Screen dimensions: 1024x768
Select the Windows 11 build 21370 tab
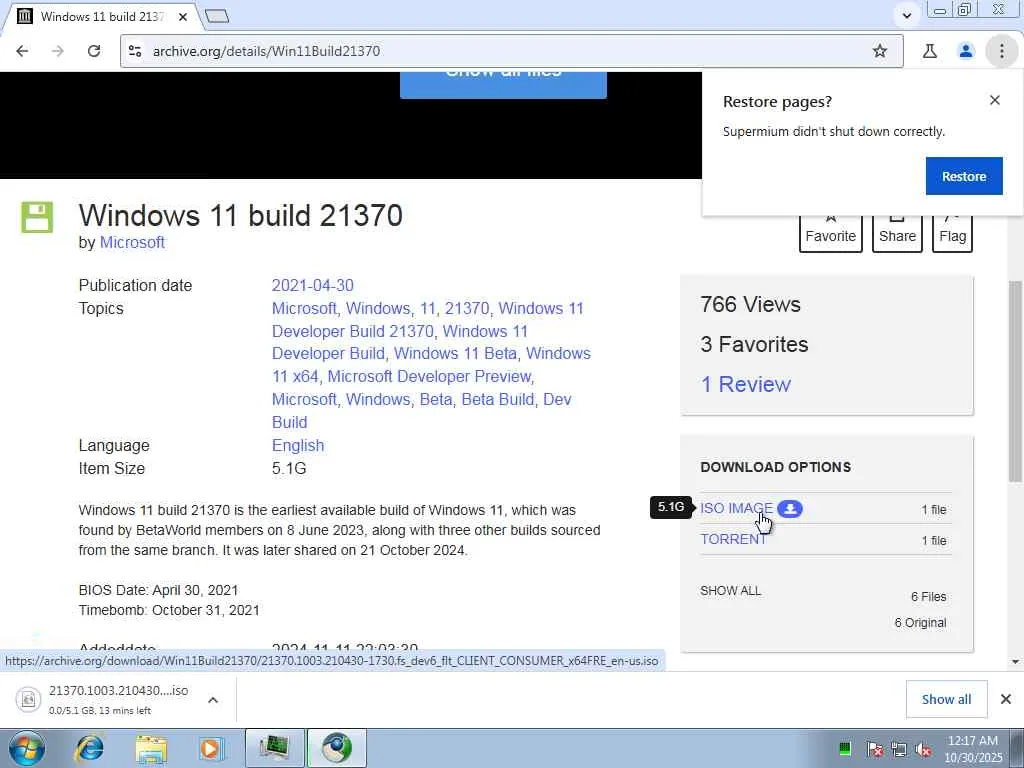(100, 16)
